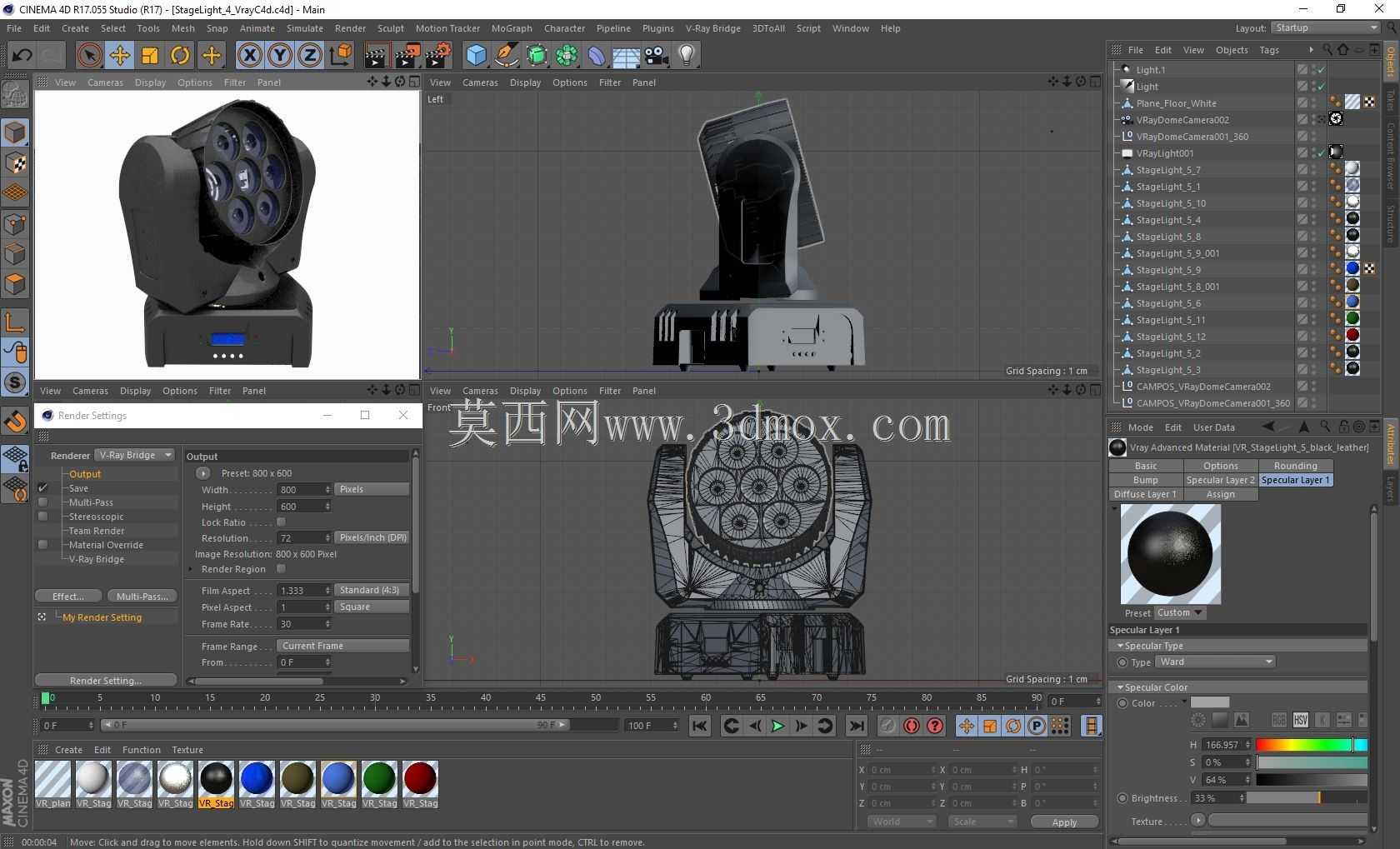Toggle the Stereoscopic checkbox
1400x849 pixels.
click(x=42, y=517)
